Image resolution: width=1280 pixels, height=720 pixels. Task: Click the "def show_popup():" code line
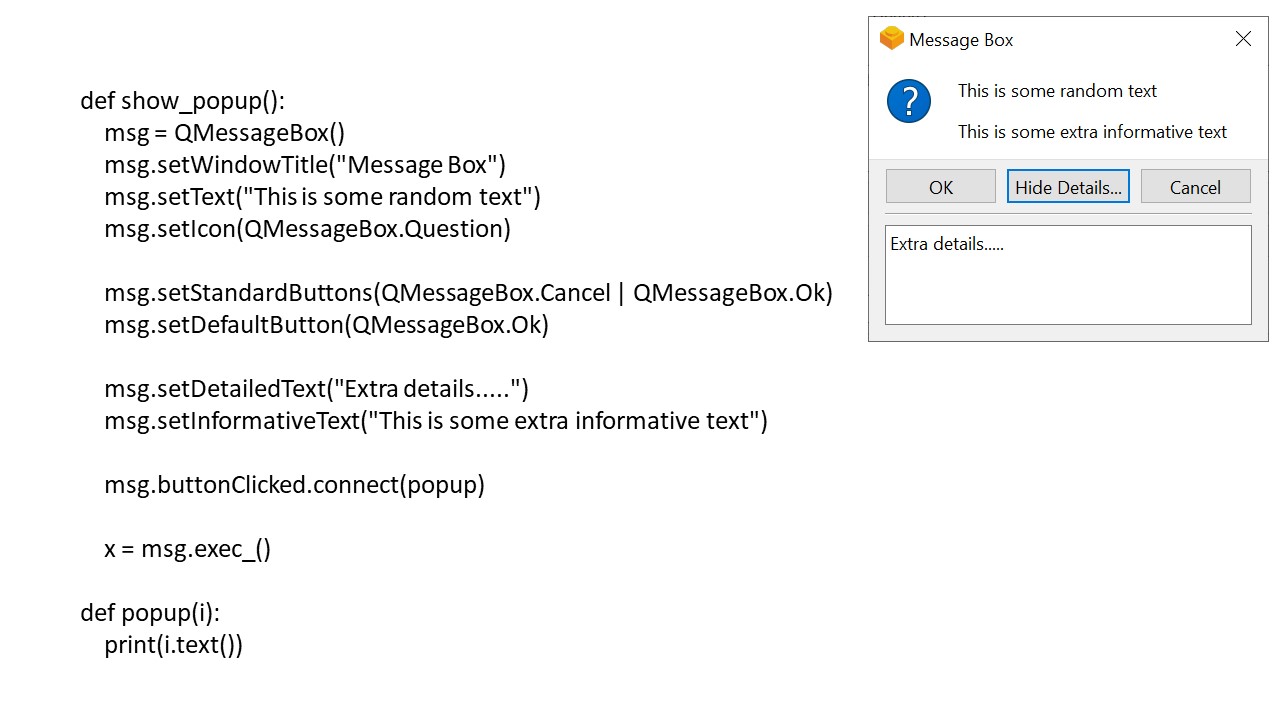tap(183, 101)
